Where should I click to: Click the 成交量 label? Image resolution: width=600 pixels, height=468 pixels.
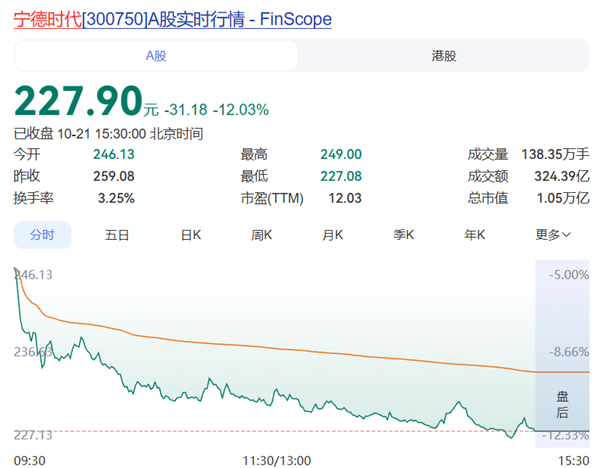pyautogui.click(x=488, y=154)
